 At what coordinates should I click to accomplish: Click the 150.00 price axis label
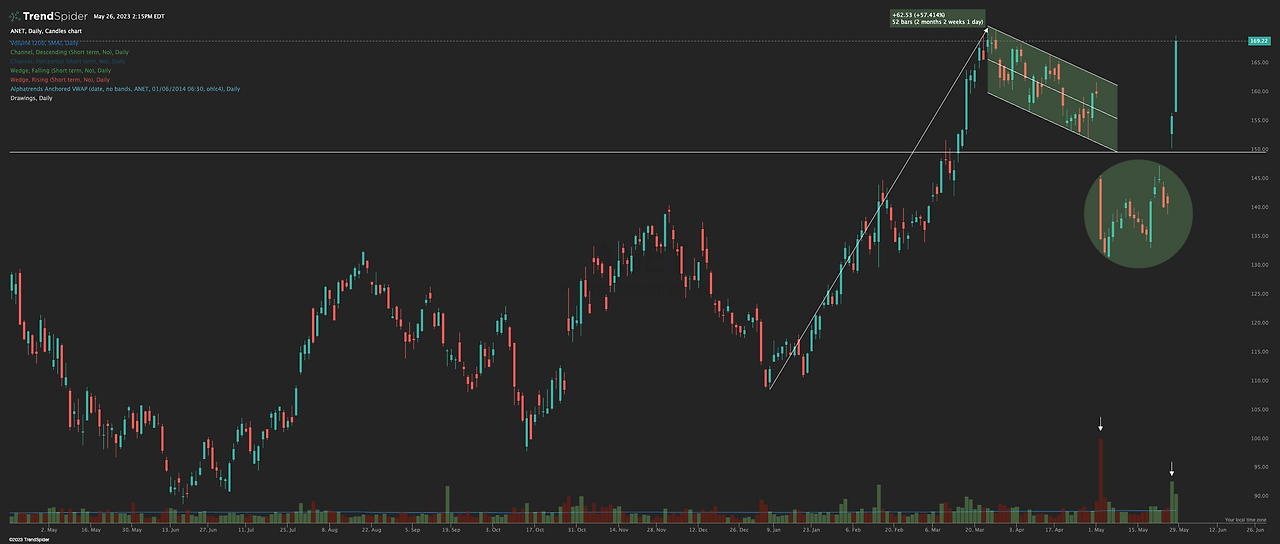pyautogui.click(x=1259, y=150)
